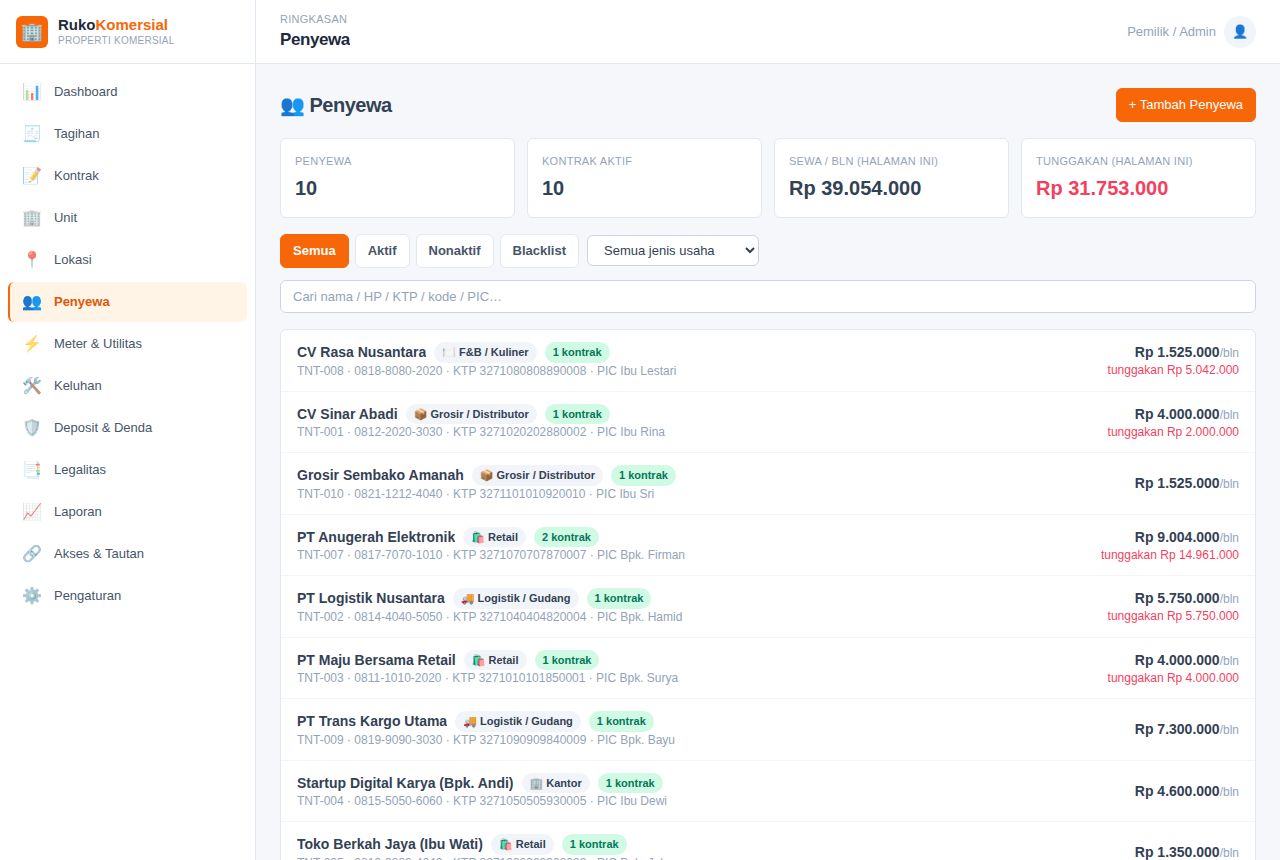The height and width of the screenshot is (860, 1280).
Task: Click the Kontrak Aktif summary card
Action: click(x=644, y=178)
